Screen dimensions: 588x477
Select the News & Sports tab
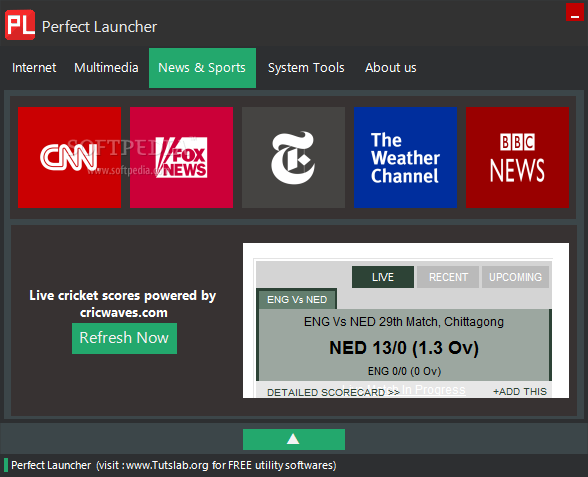pyautogui.click(x=202, y=68)
